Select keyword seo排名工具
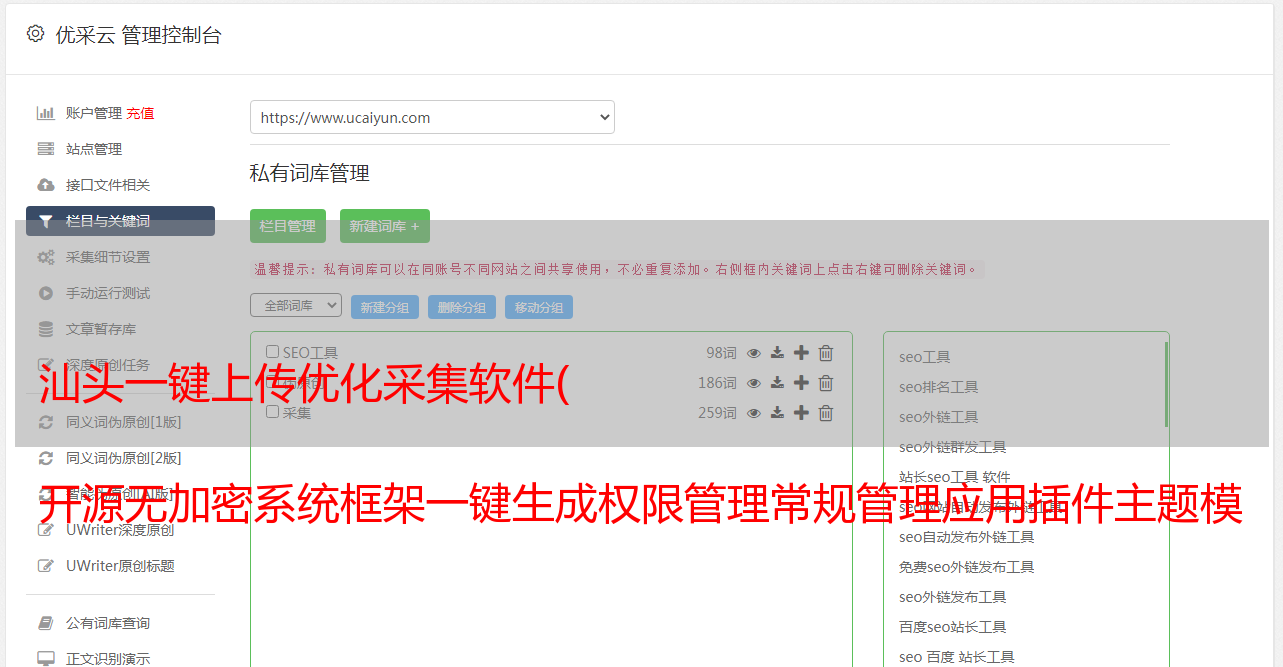The height and width of the screenshot is (667, 1283). [x=939, y=387]
